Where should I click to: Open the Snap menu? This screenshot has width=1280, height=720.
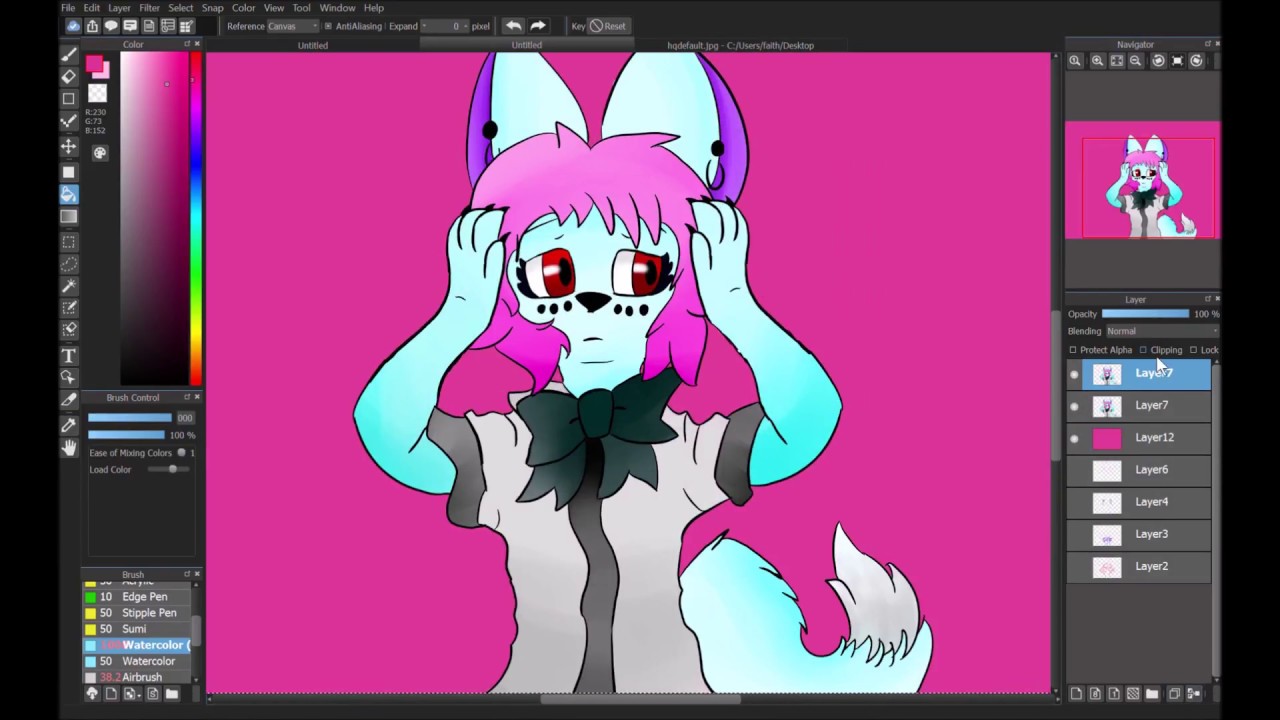click(212, 8)
